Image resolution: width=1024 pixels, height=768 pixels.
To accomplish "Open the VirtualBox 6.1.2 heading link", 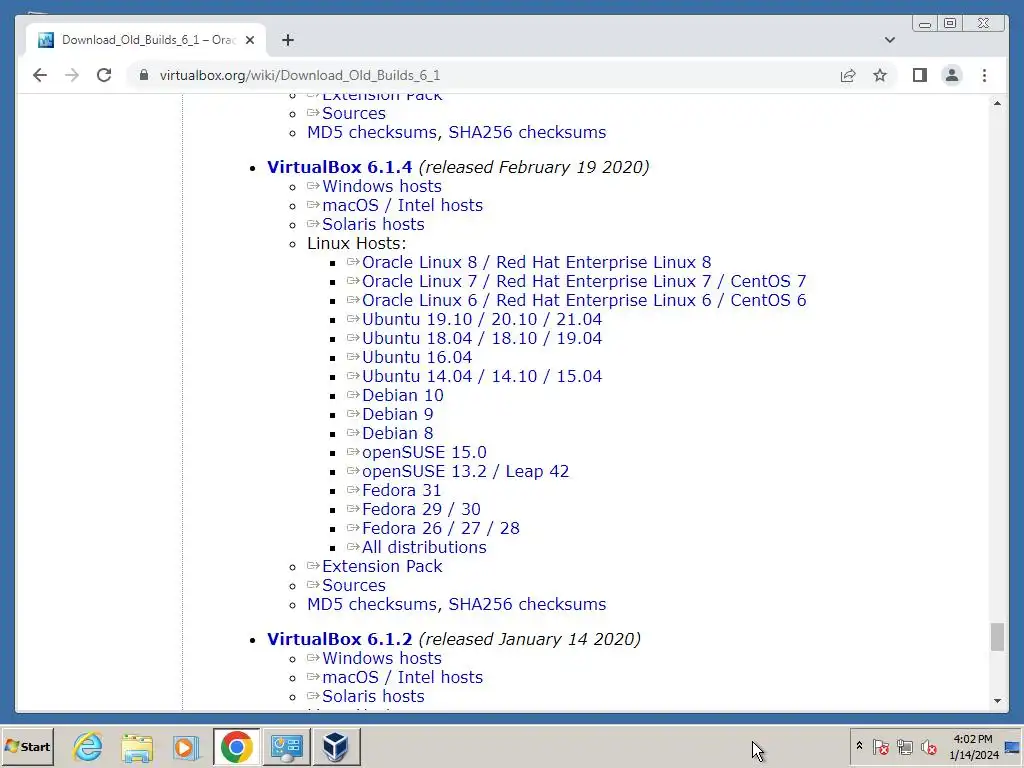I will pos(340,639).
